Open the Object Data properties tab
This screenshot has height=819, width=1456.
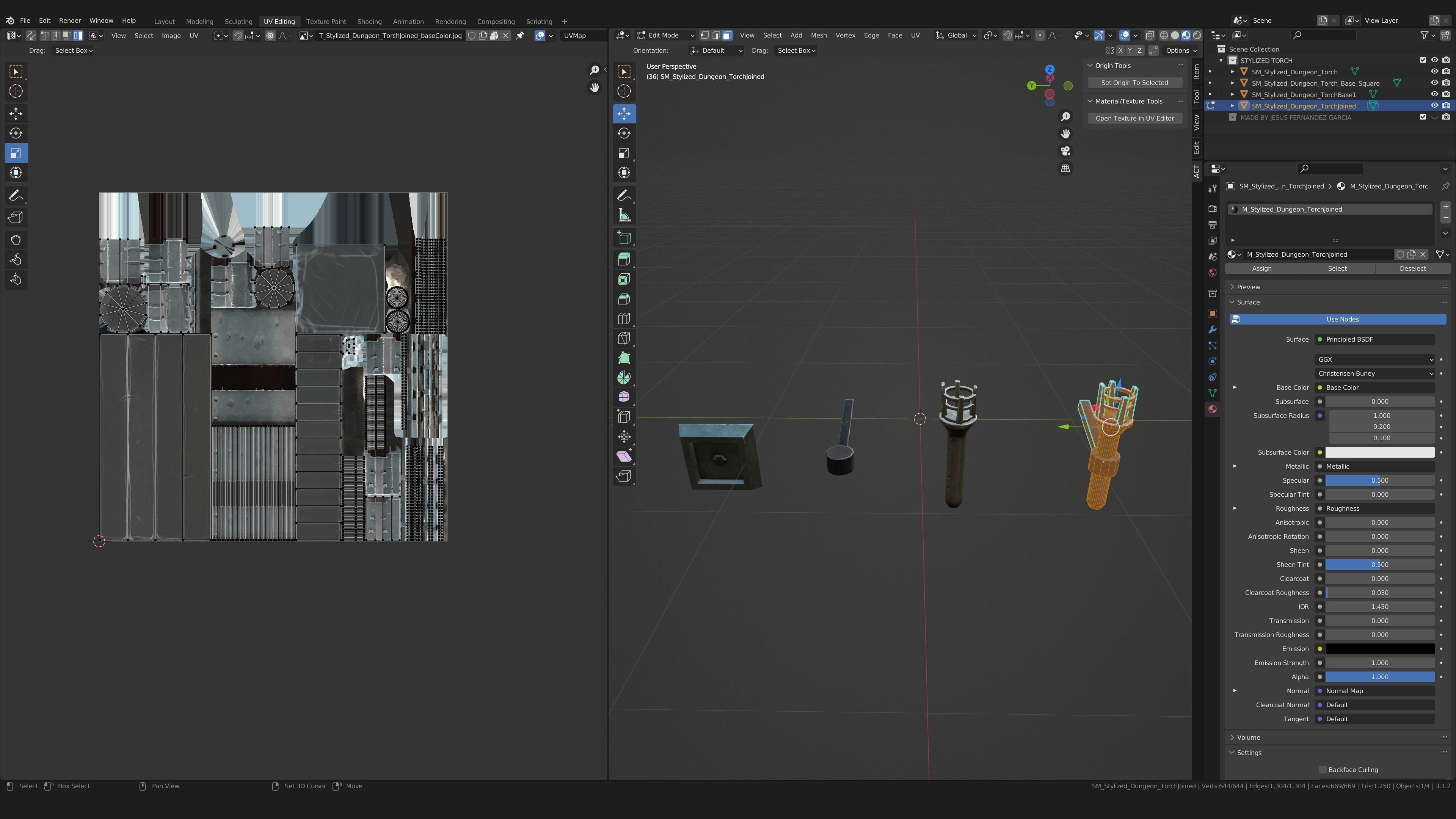1212,393
